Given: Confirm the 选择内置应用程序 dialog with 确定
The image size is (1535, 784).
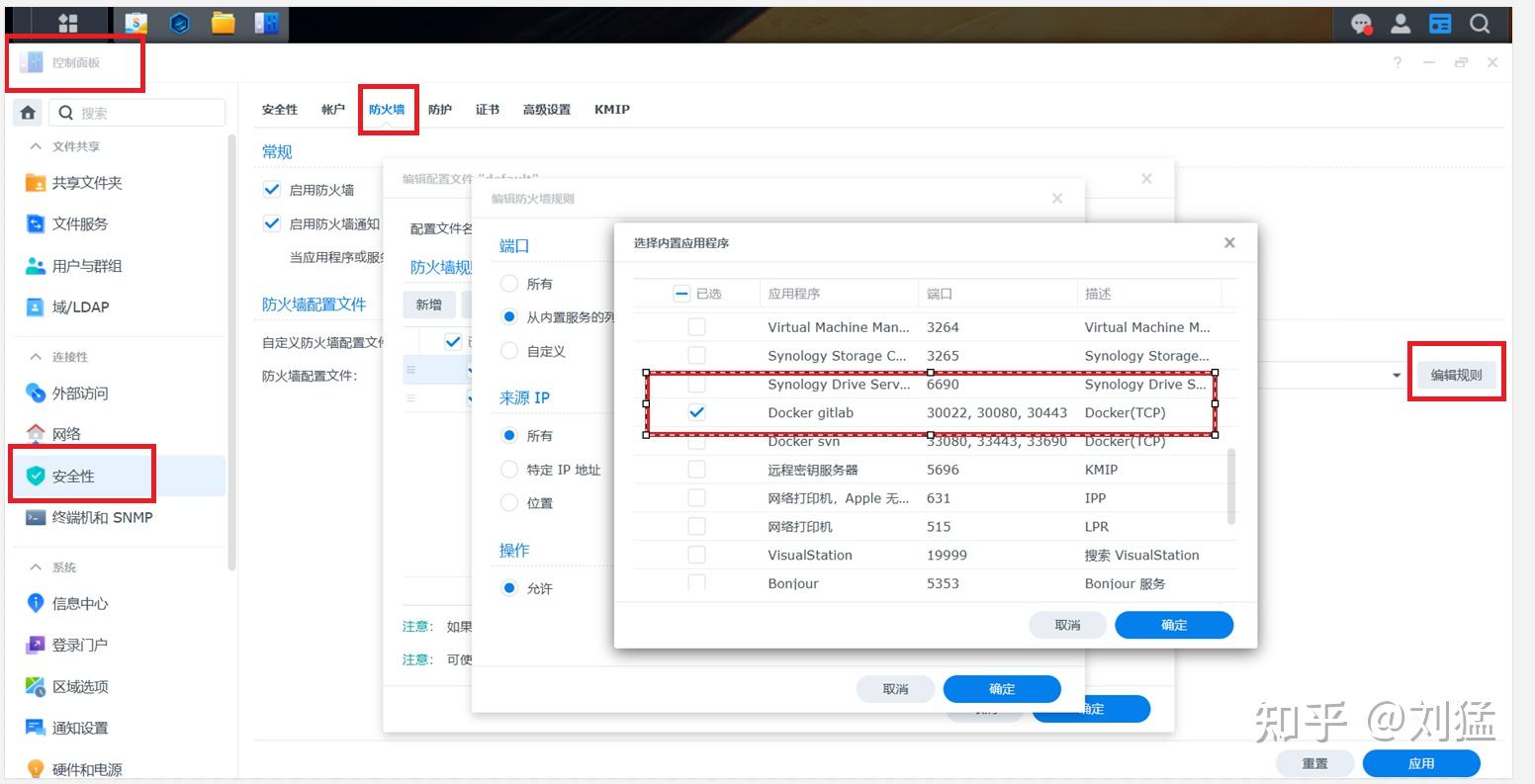Looking at the screenshot, I should click(1174, 625).
